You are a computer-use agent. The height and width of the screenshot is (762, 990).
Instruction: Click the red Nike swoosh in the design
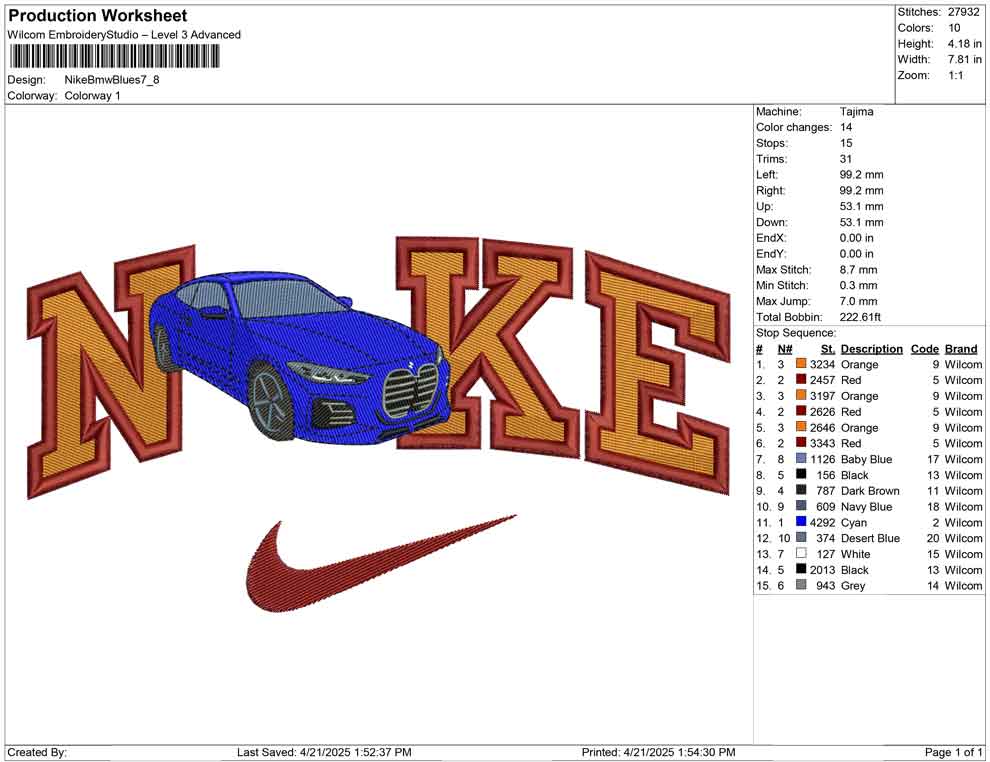tap(381, 564)
